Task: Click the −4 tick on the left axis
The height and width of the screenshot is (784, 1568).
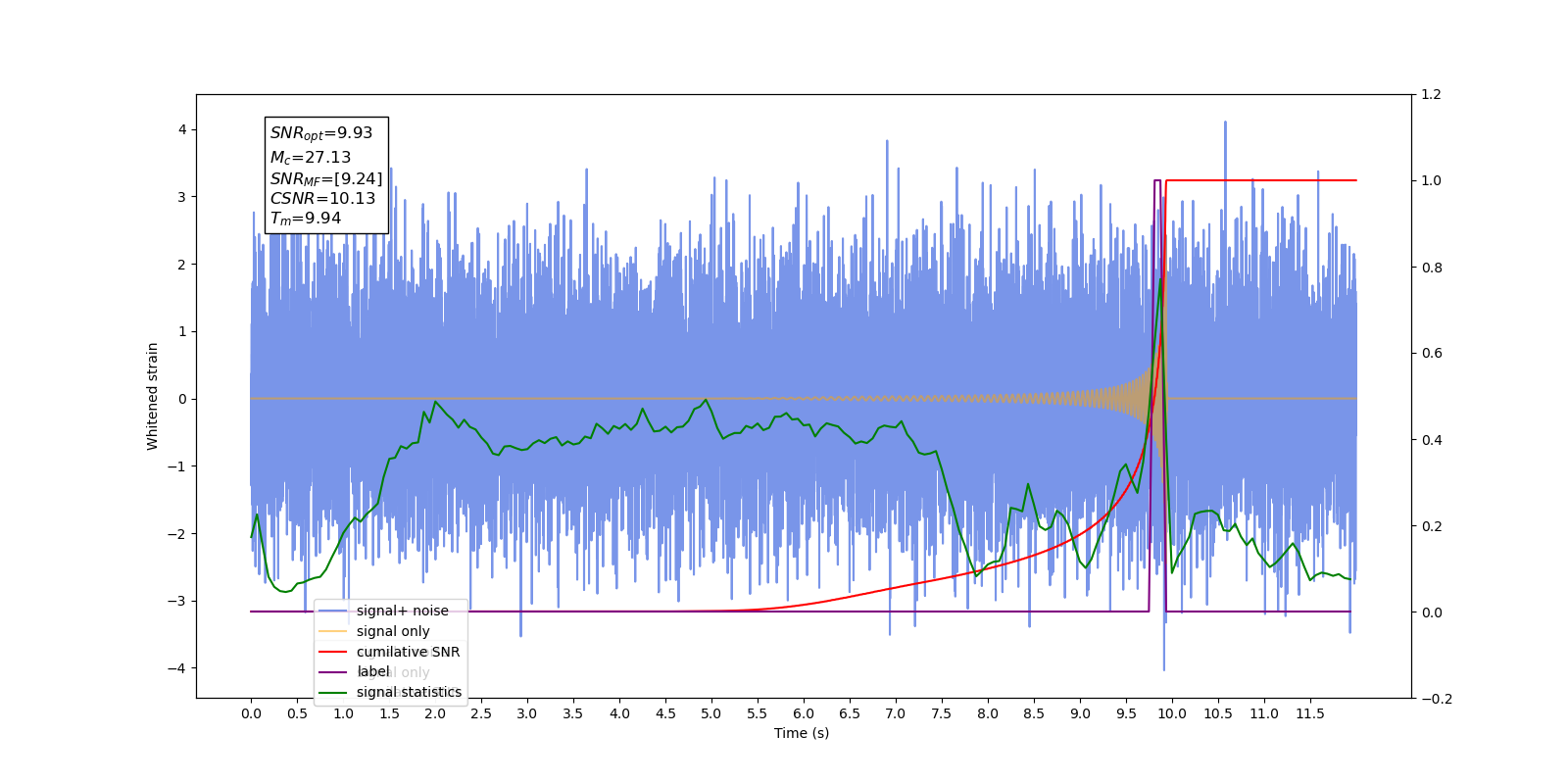Action: [176, 668]
